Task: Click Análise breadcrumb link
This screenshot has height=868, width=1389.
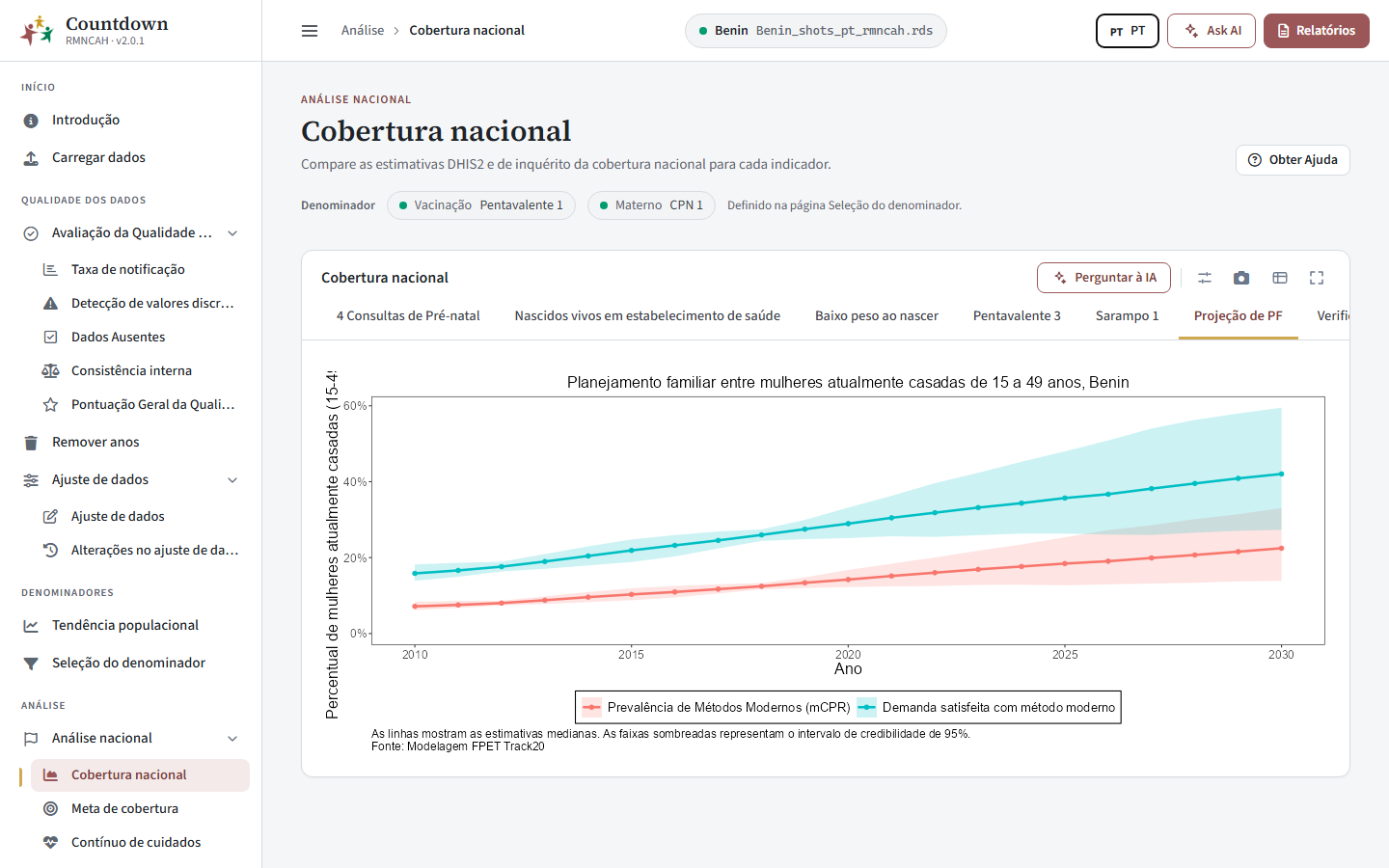Action: (363, 31)
